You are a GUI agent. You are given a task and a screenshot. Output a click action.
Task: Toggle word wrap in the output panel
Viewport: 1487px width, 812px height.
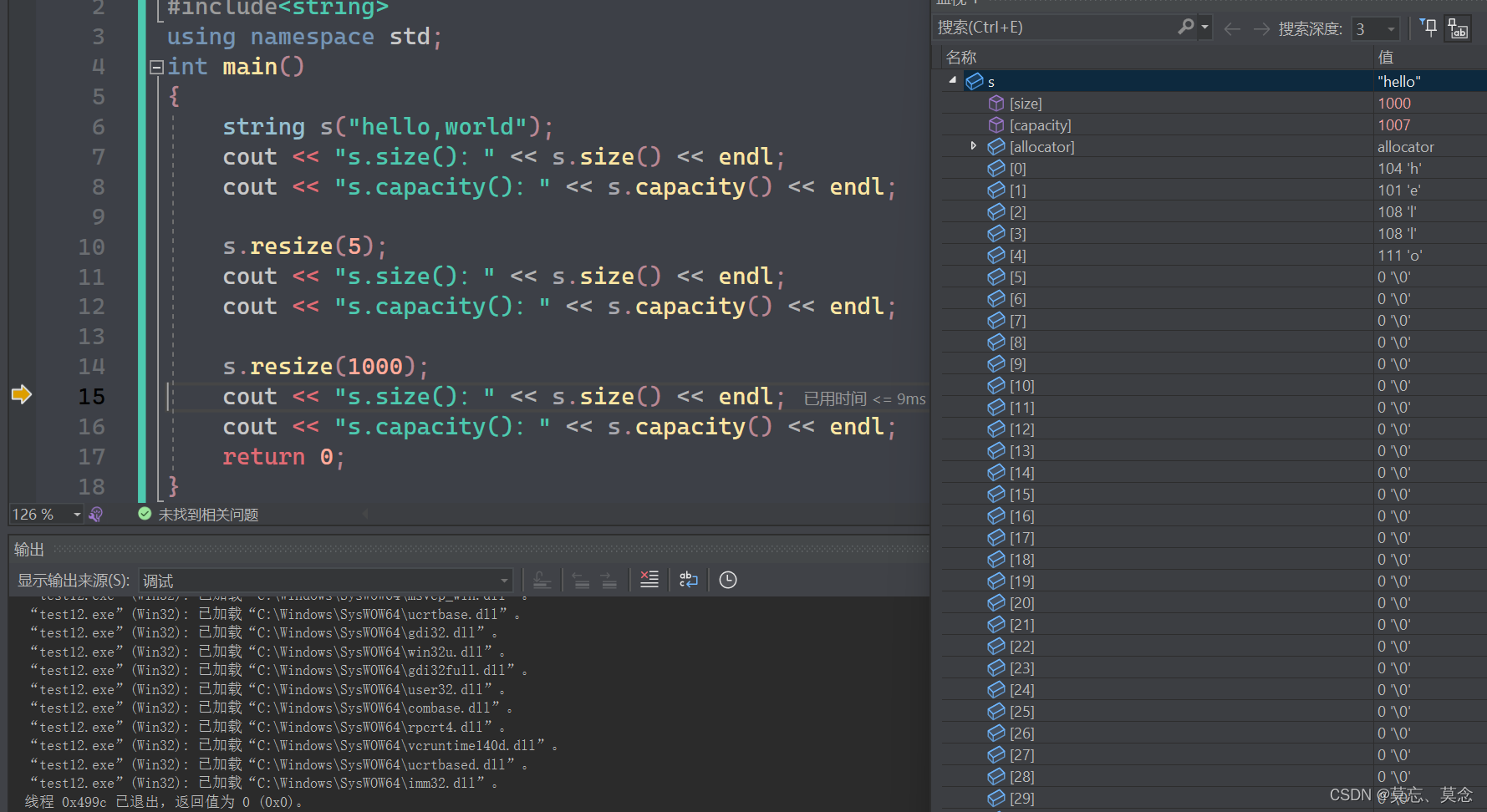pos(688,579)
